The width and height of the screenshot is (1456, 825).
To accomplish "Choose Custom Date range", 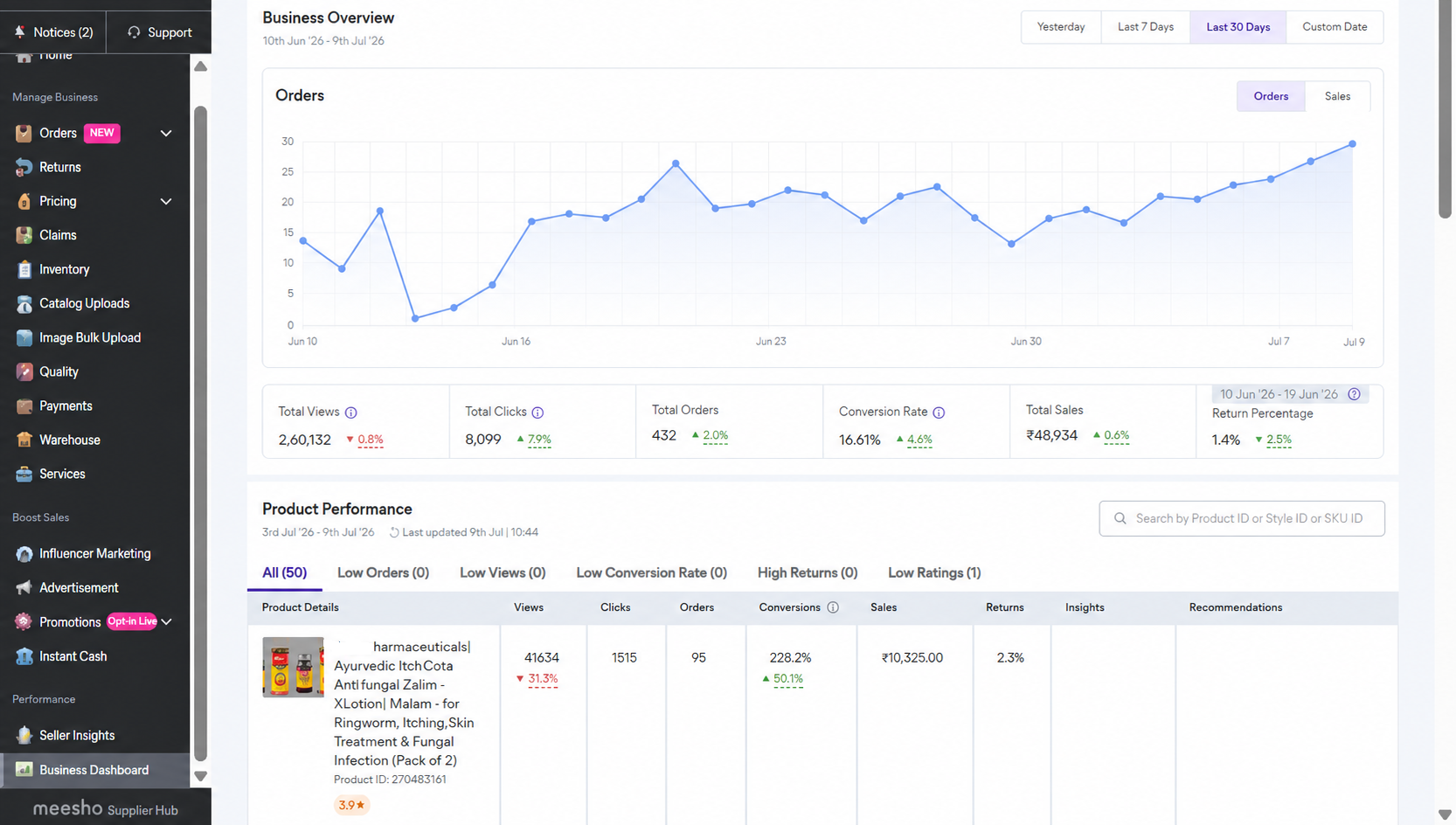I will click(x=1335, y=27).
